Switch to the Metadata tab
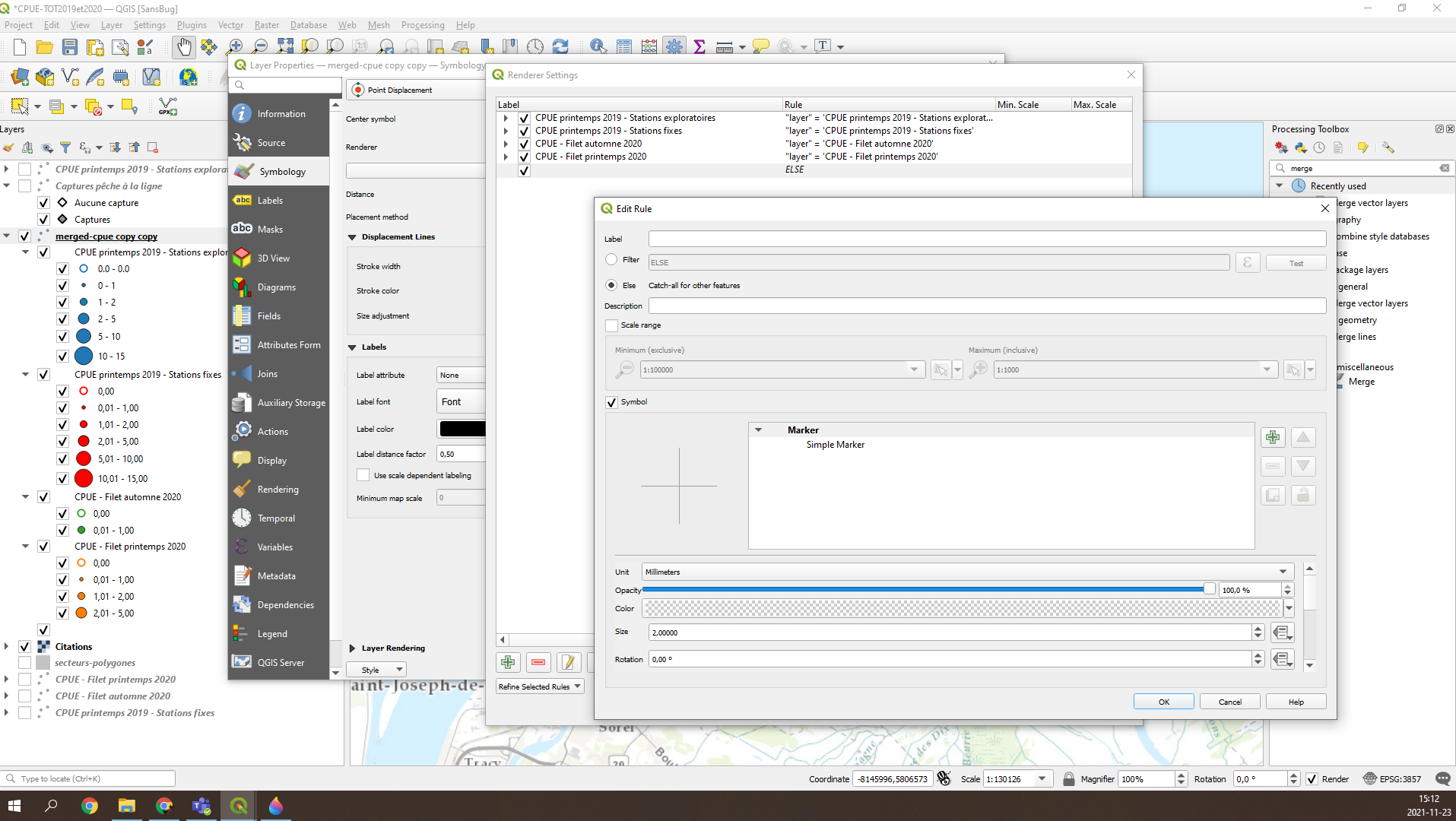The height and width of the screenshot is (821, 1456). 279,576
